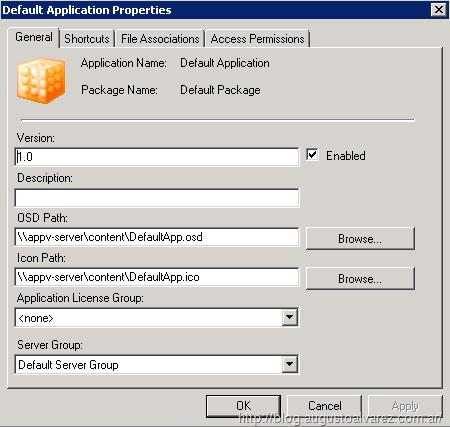Click the Apply button
450x427 pixels.
tap(405, 406)
